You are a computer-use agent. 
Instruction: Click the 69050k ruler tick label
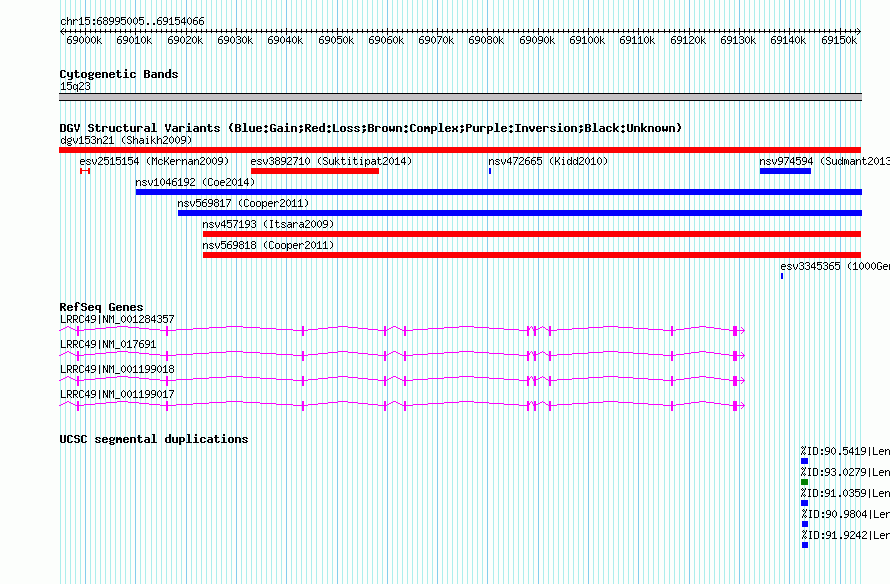coord(336,40)
